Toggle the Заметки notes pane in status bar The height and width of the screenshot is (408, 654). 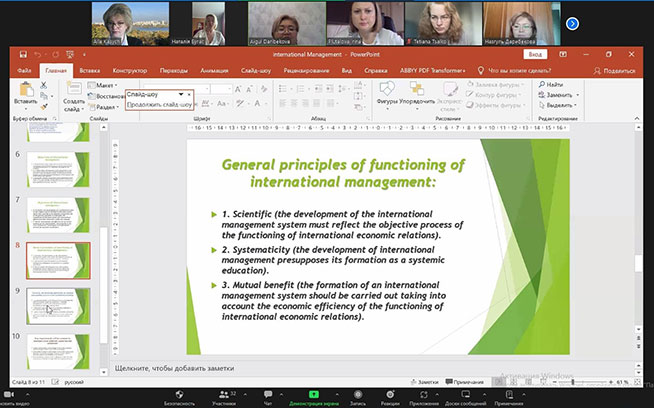[x=425, y=382]
